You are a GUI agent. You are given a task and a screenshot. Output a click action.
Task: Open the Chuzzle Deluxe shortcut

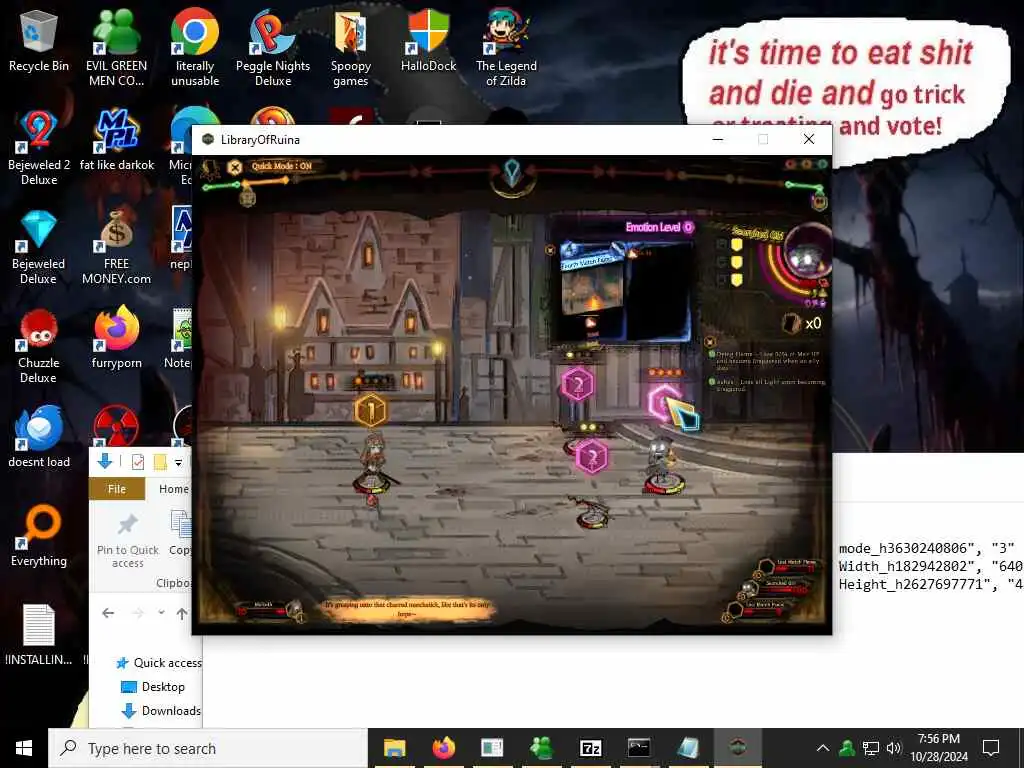click(x=39, y=345)
